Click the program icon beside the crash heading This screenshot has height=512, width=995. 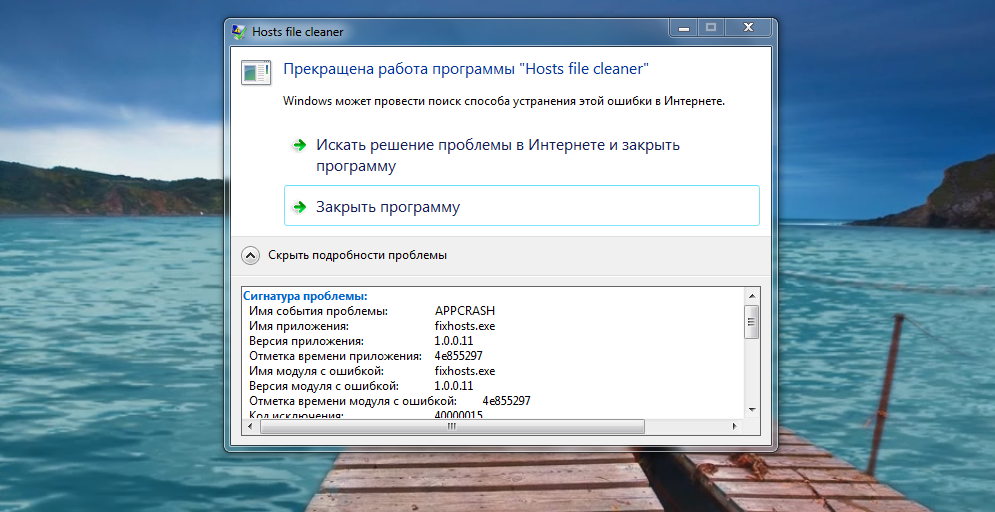pos(256,73)
